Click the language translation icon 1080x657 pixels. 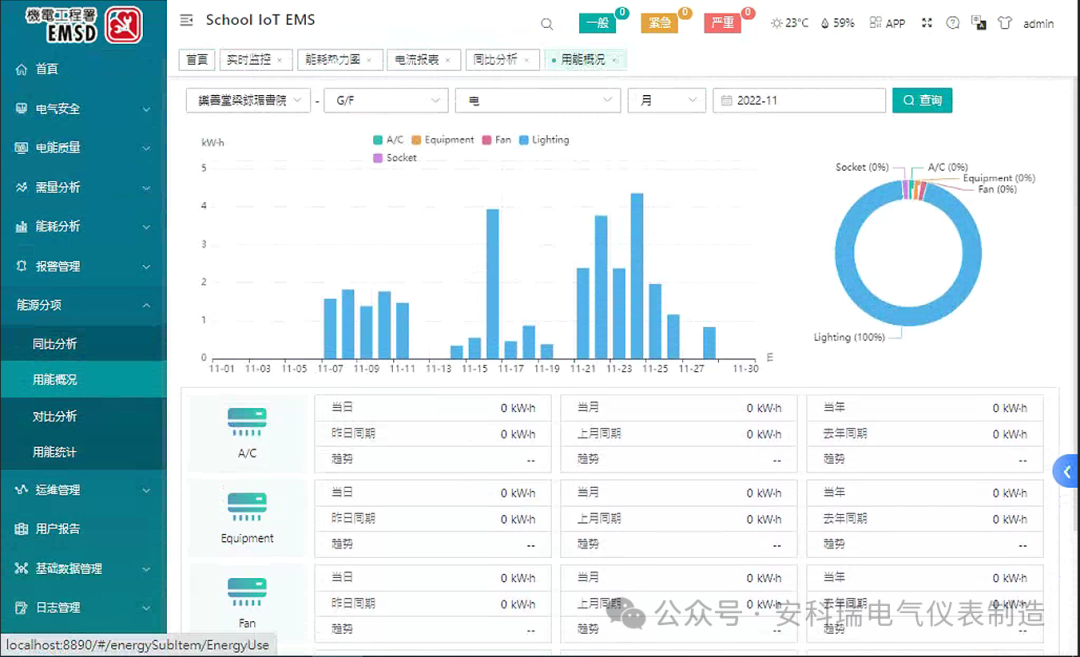(978, 23)
